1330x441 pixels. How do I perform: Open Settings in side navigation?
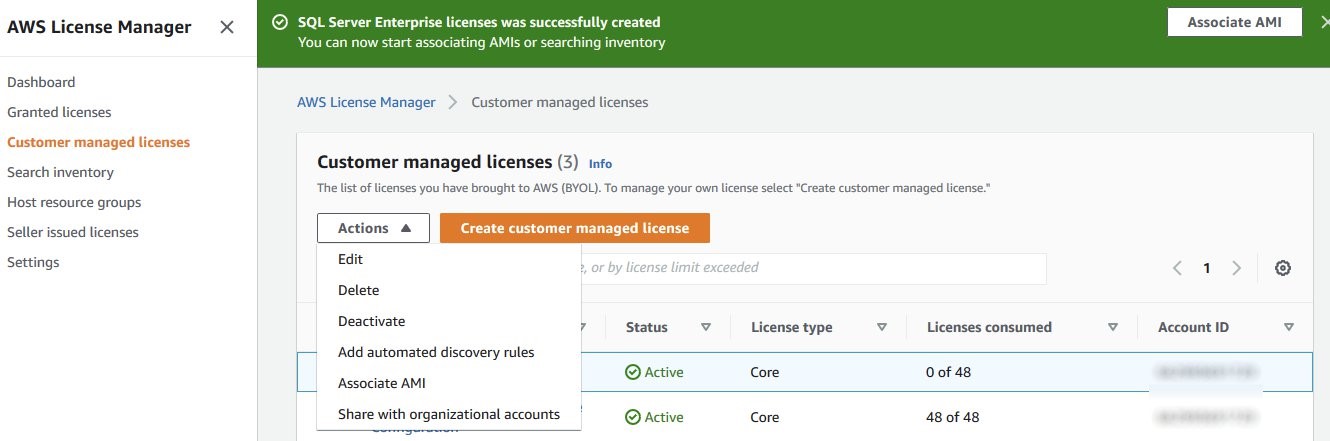tap(33, 262)
